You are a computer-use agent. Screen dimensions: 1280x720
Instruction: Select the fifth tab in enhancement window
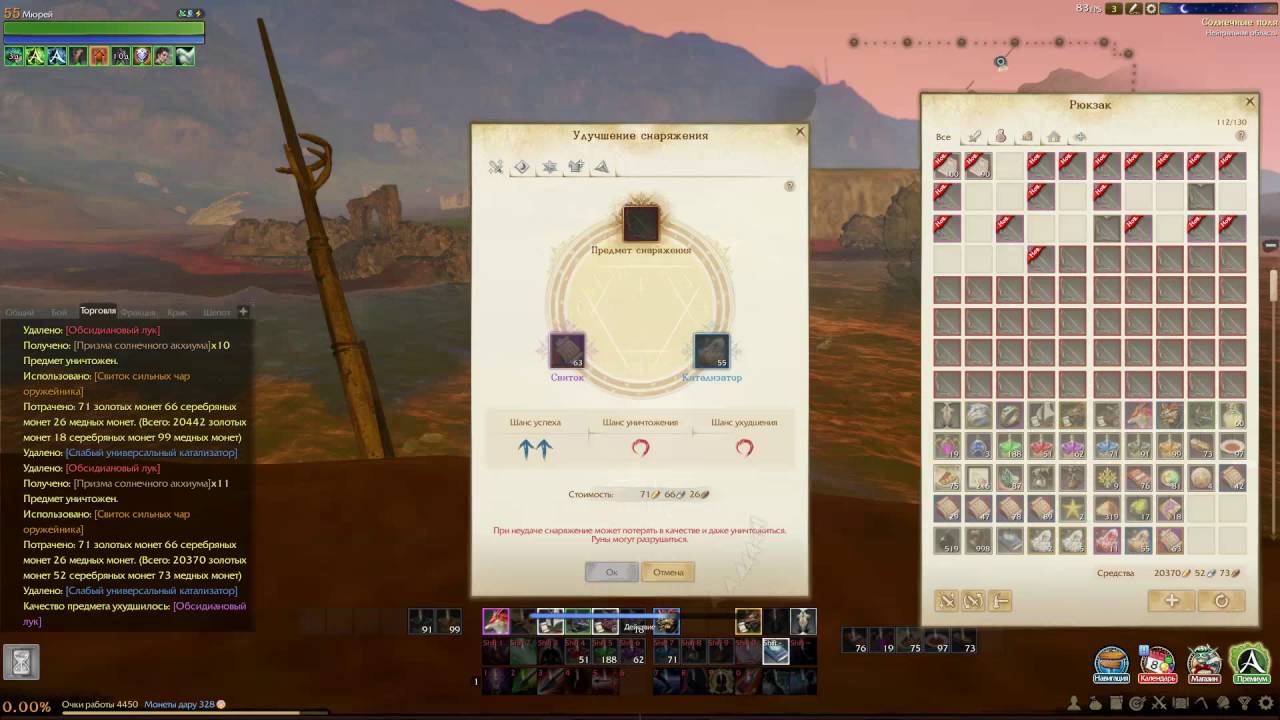pyautogui.click(x=602, y=167)
